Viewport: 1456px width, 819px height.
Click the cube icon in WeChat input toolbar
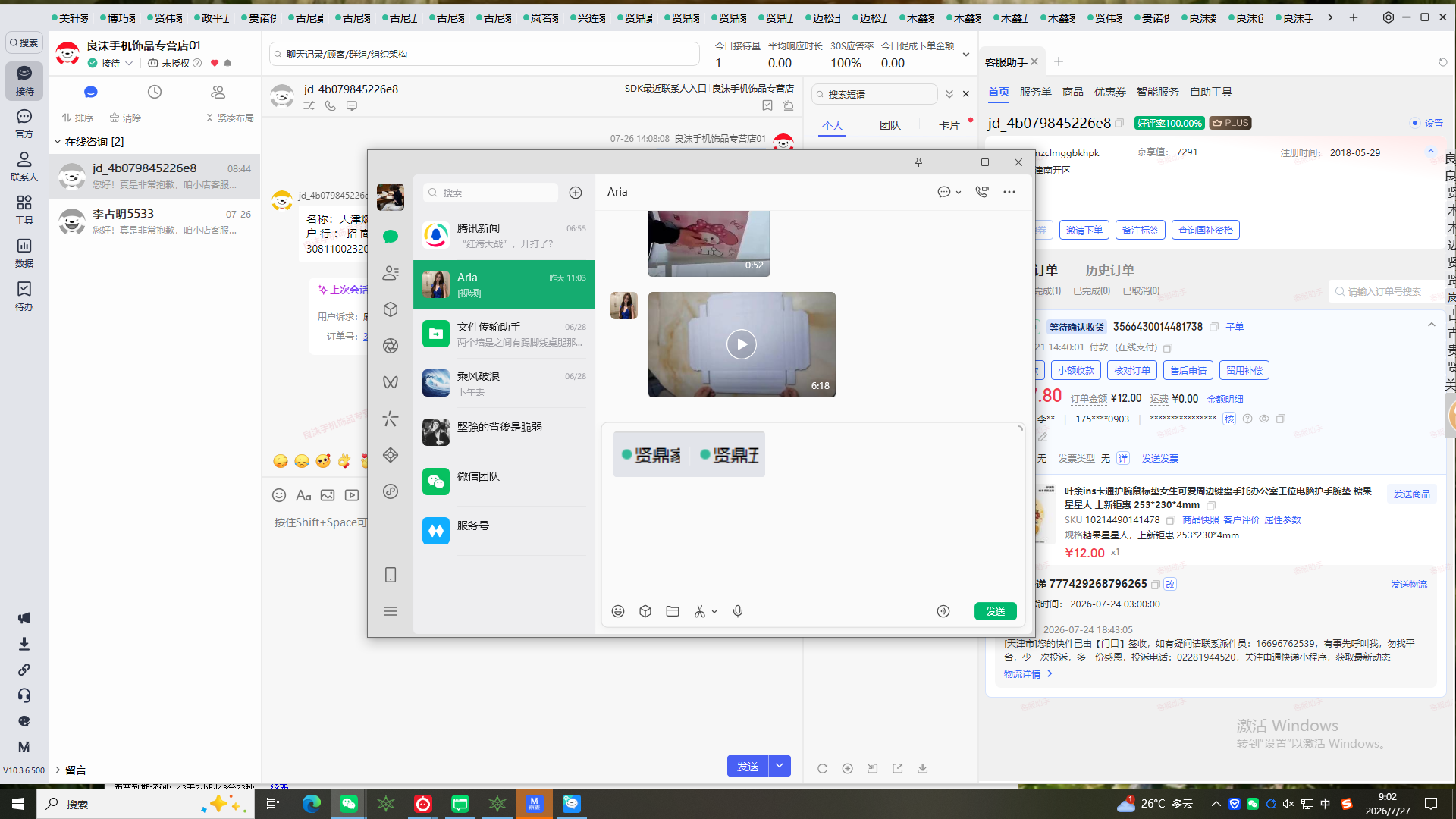(645, 611)
